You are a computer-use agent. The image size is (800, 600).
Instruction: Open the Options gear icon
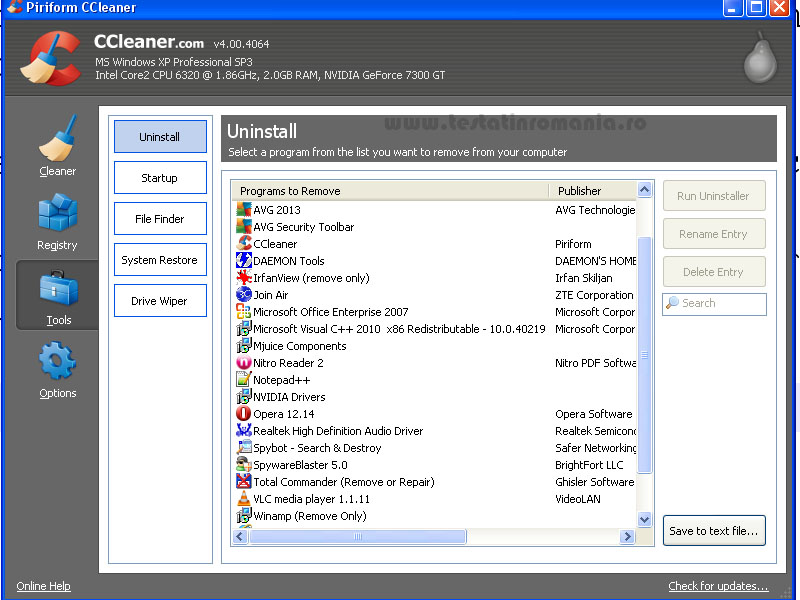(x=57, y=361)
